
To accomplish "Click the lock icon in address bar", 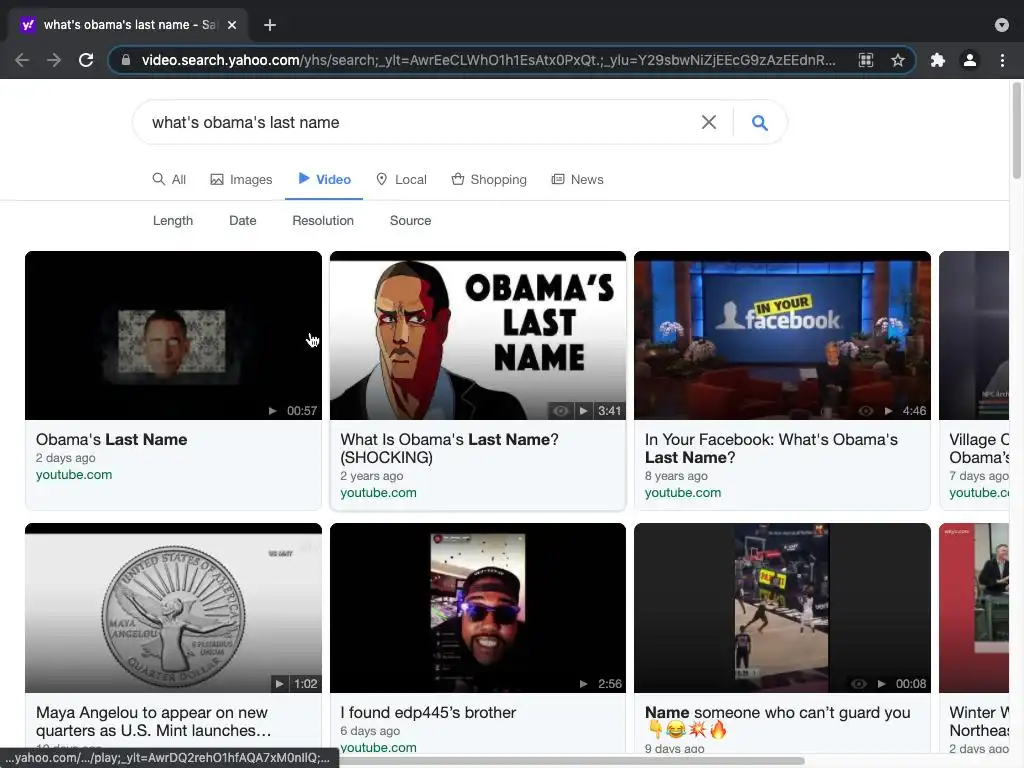I will pyautogui.click(x=126, y=60).
